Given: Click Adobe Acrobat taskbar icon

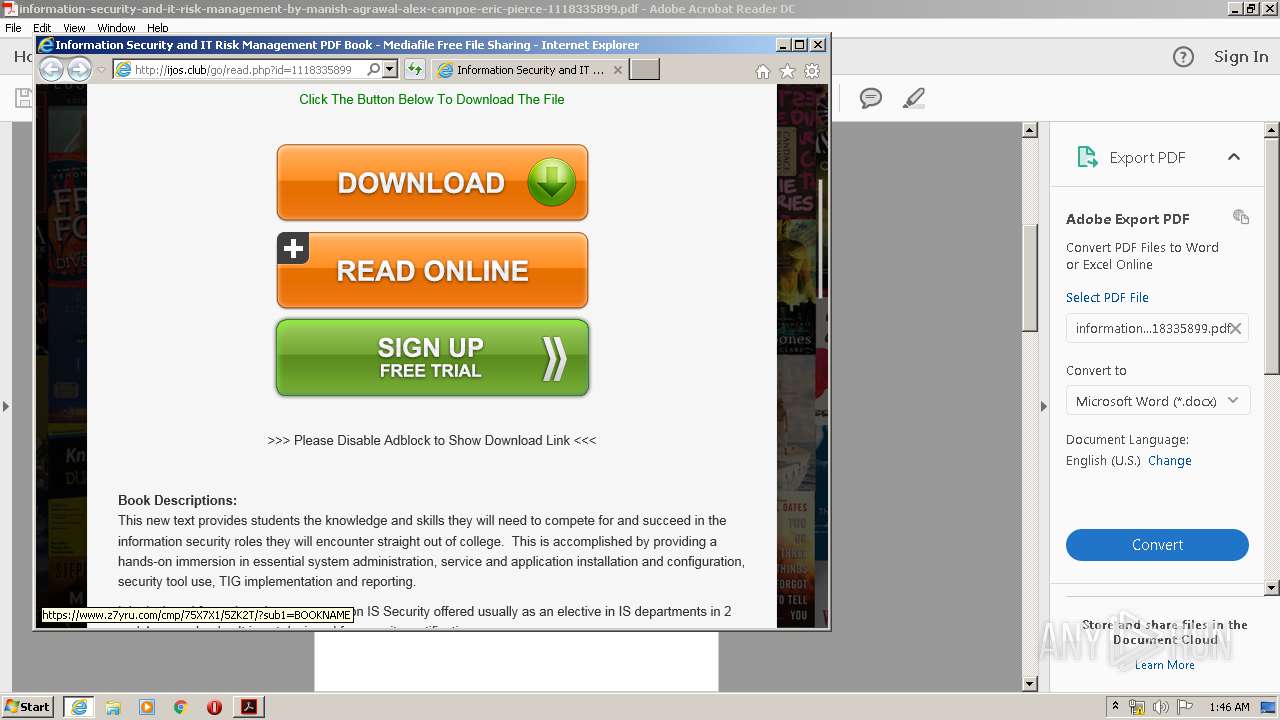Looking at the screenshot, I should [x=249, y=707].
